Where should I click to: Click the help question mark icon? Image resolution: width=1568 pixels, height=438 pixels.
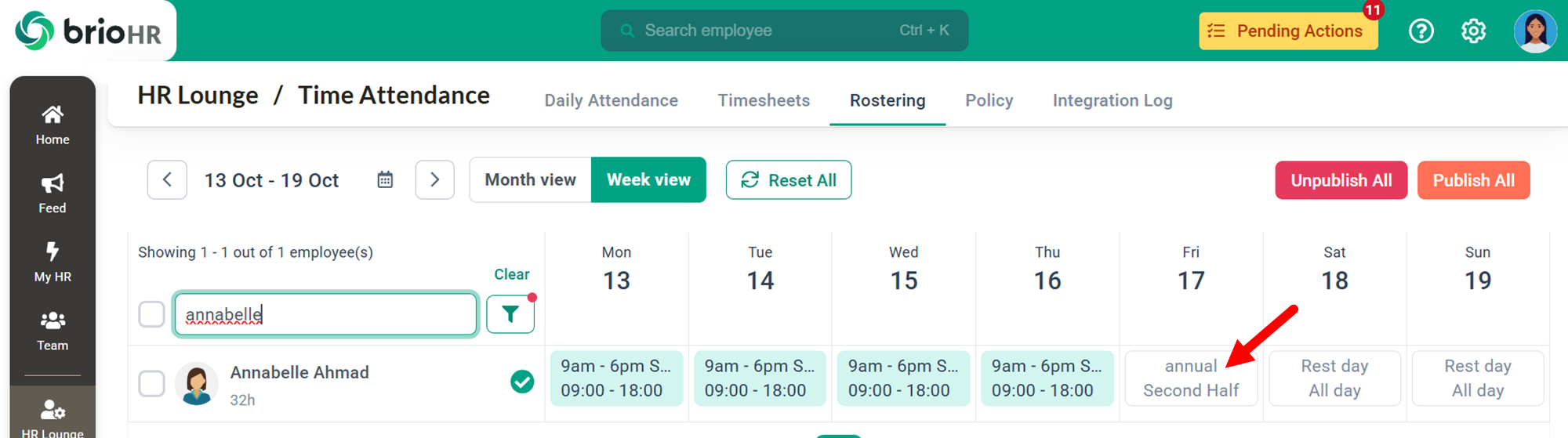1421,31
